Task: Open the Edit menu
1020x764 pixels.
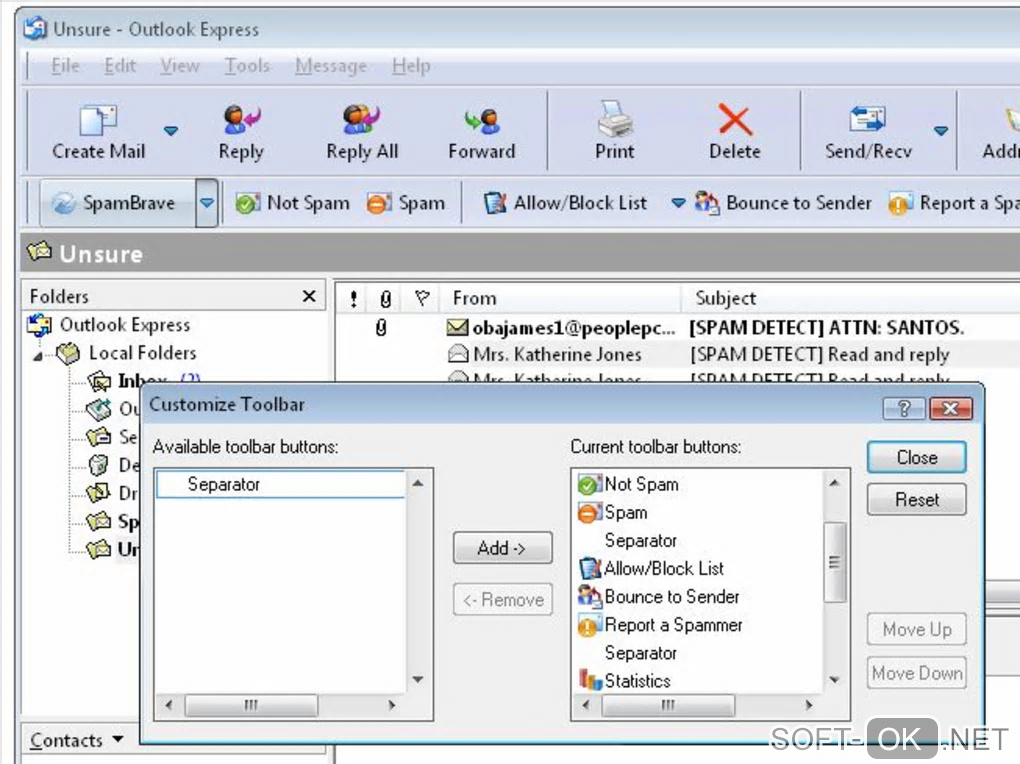Action: 120,66
